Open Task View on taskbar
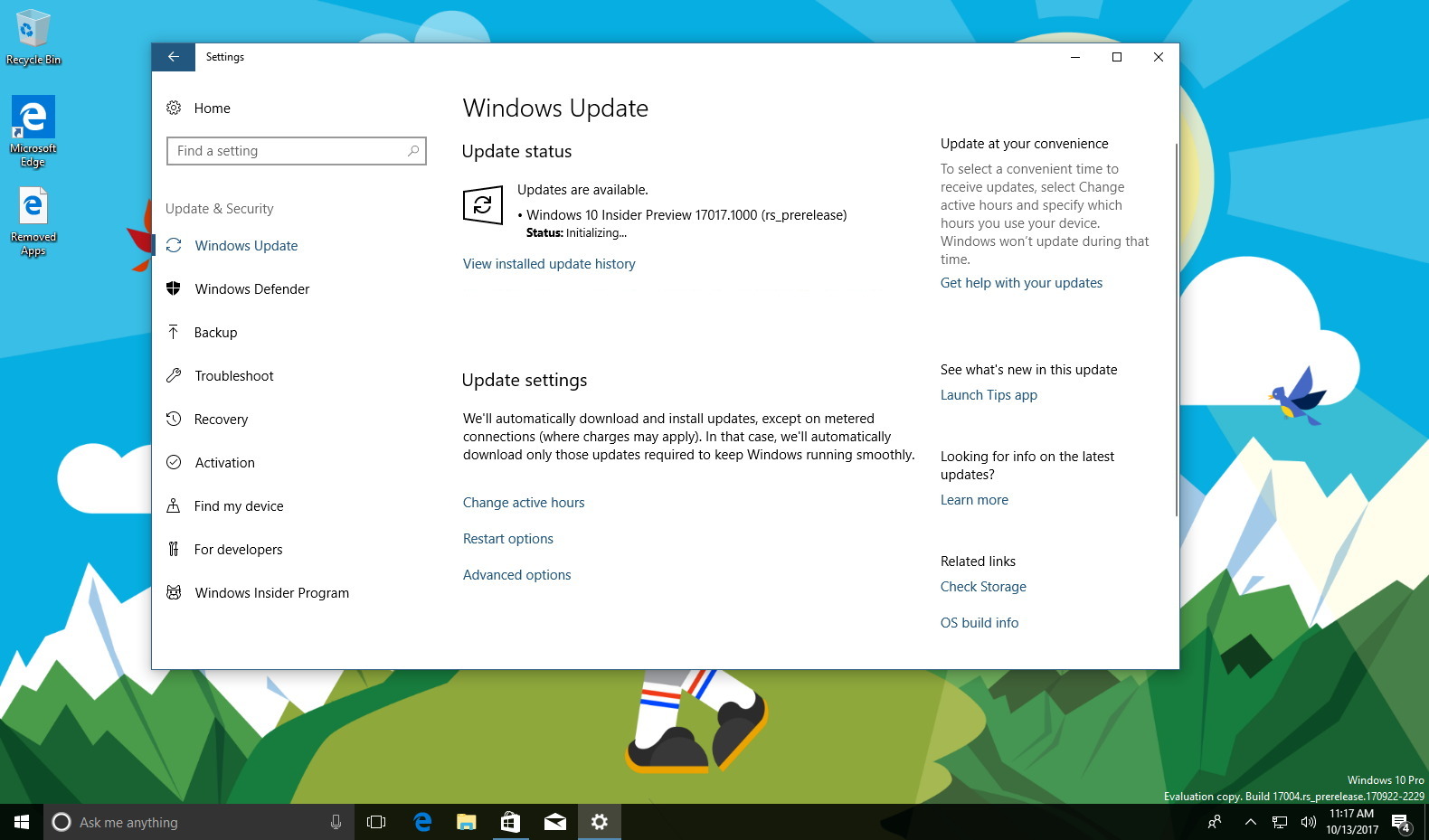 tap(376, 822)
